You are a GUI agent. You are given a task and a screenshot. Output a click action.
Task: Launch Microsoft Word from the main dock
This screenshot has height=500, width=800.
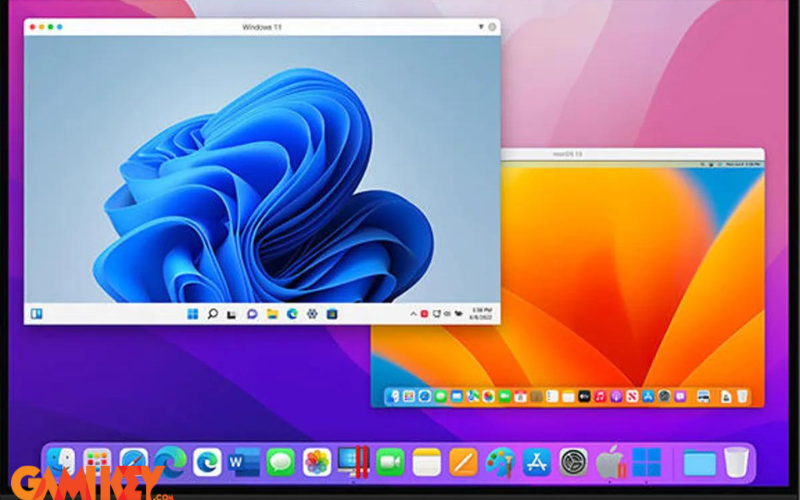[244, 462]
